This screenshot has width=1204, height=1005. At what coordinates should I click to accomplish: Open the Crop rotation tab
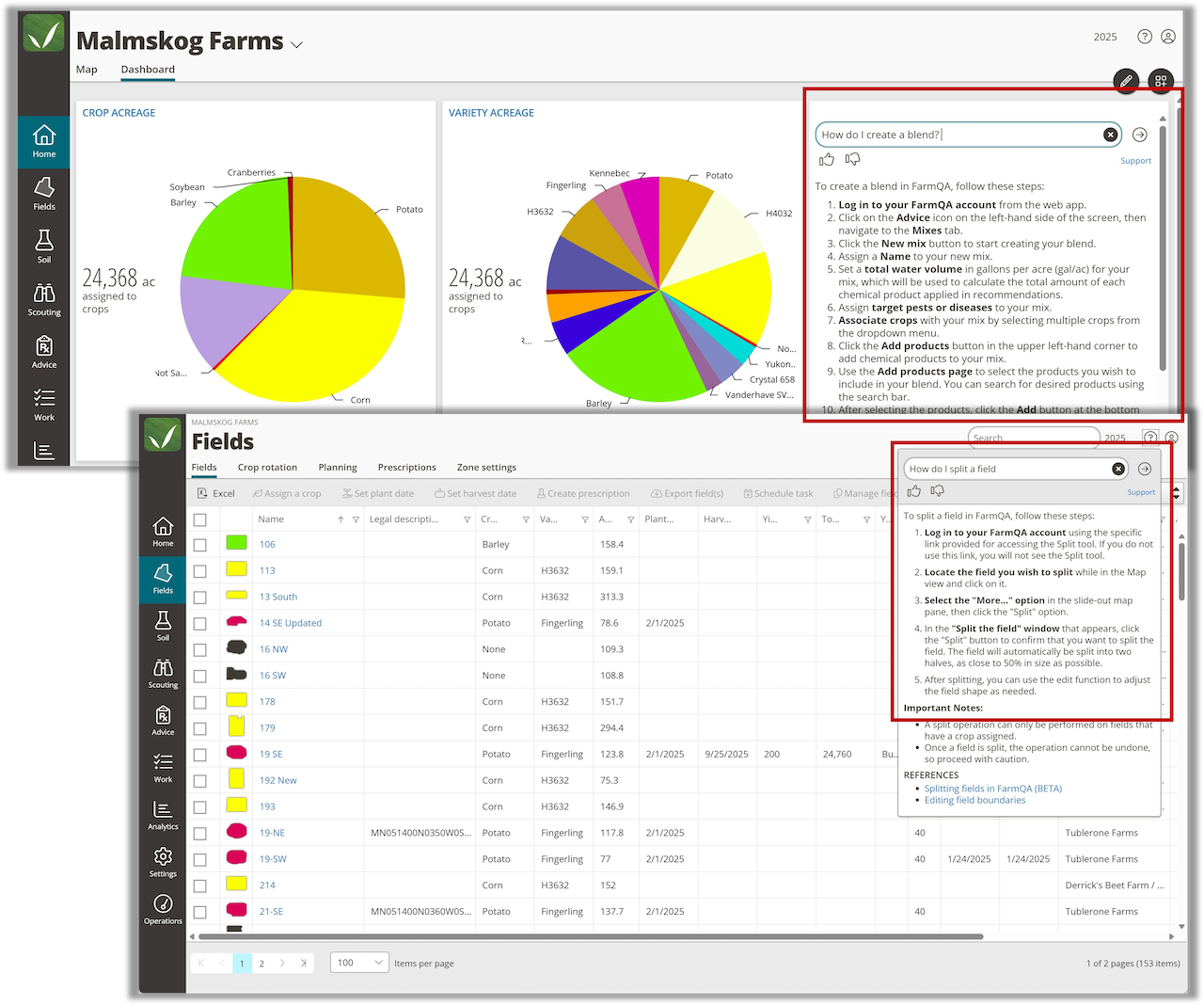[267, 468]
